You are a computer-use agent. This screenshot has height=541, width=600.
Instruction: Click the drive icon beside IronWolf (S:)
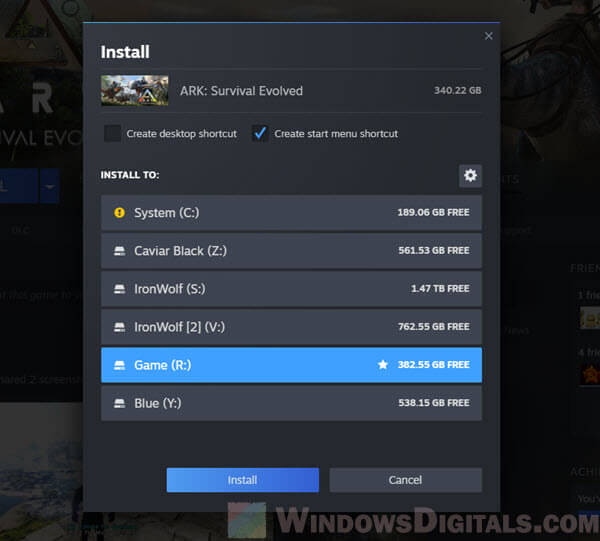coord(119,289)
